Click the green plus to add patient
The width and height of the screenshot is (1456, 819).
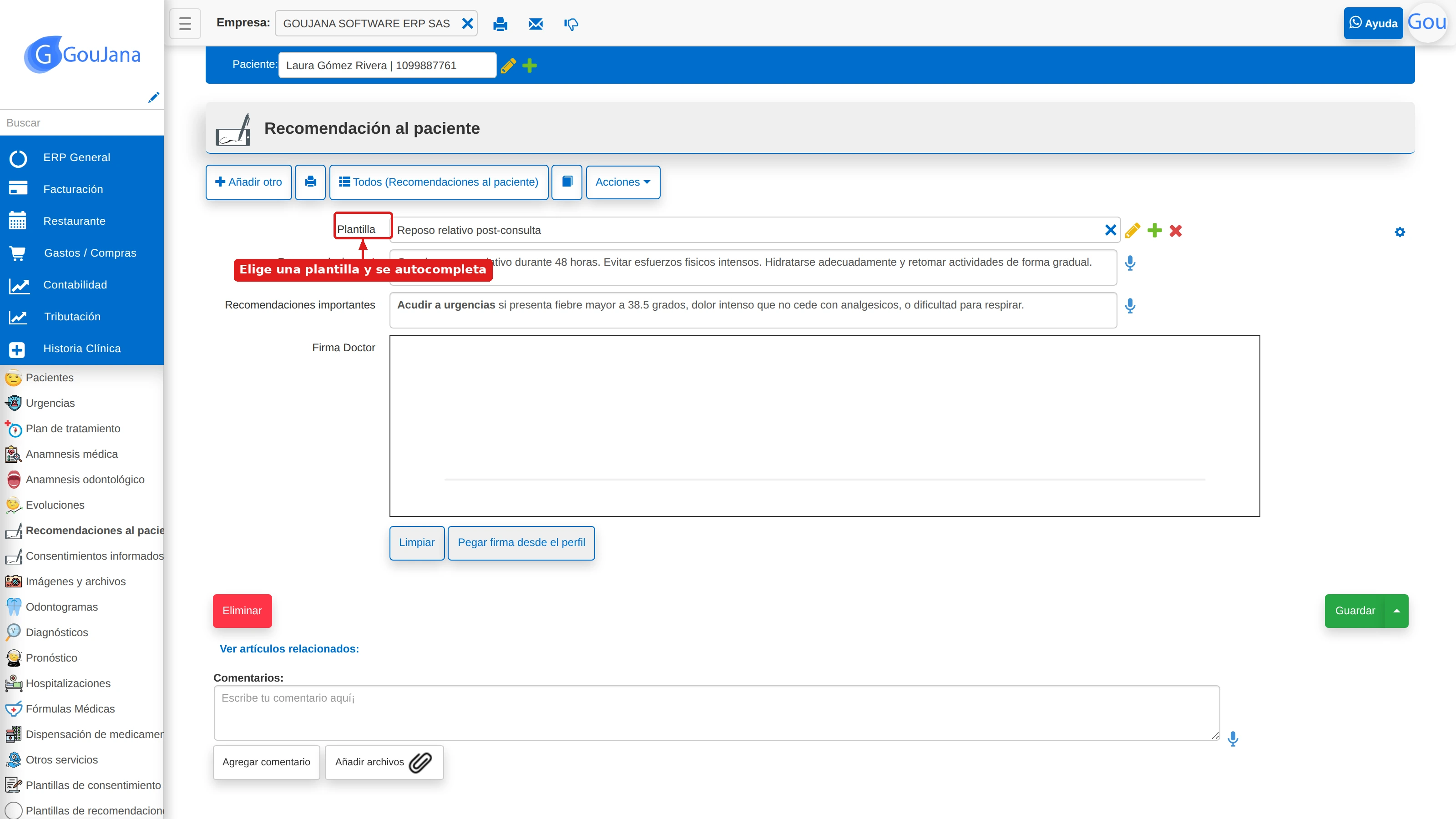point(530,66)
